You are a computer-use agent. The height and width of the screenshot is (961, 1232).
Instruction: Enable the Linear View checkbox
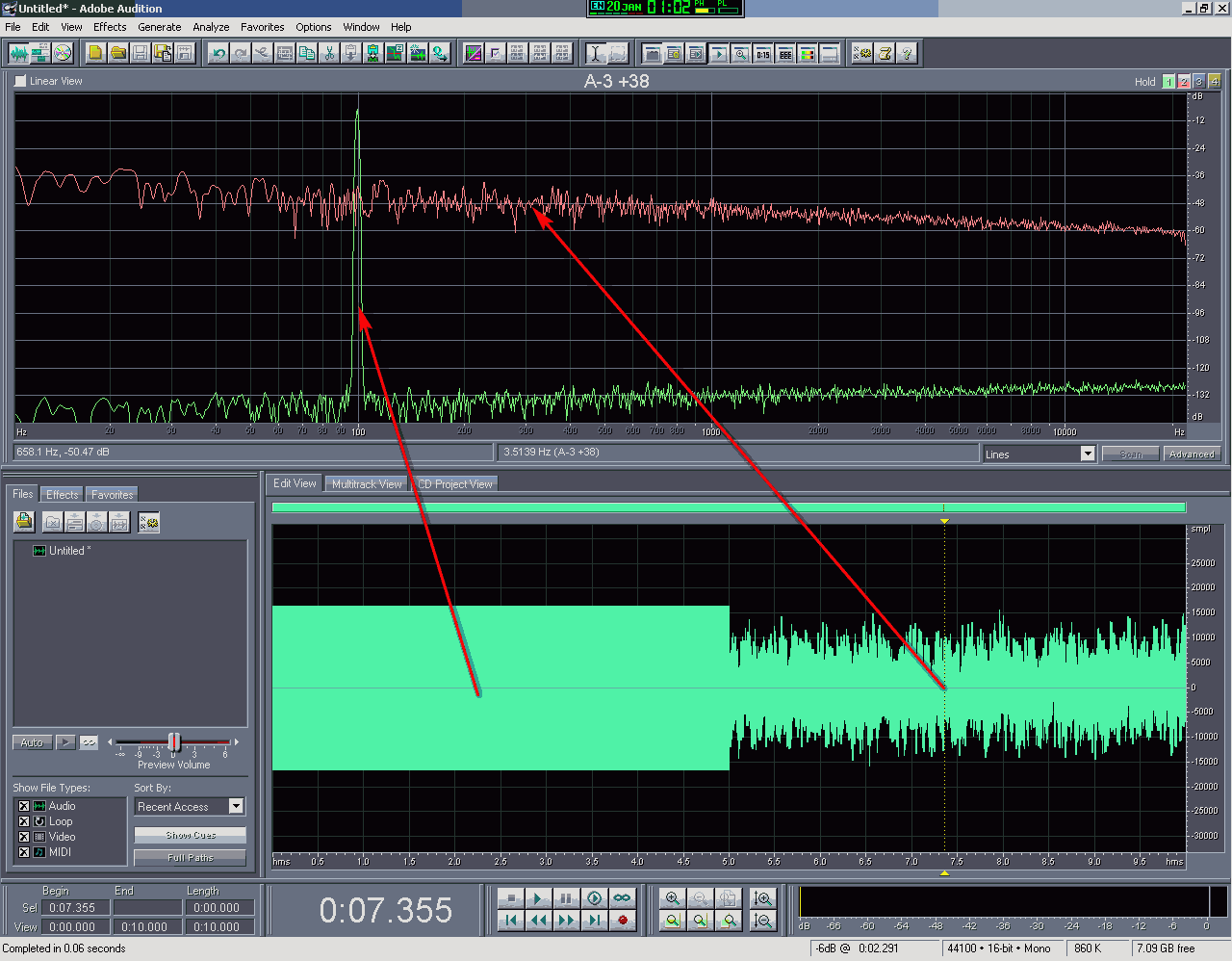coord(20,81)
